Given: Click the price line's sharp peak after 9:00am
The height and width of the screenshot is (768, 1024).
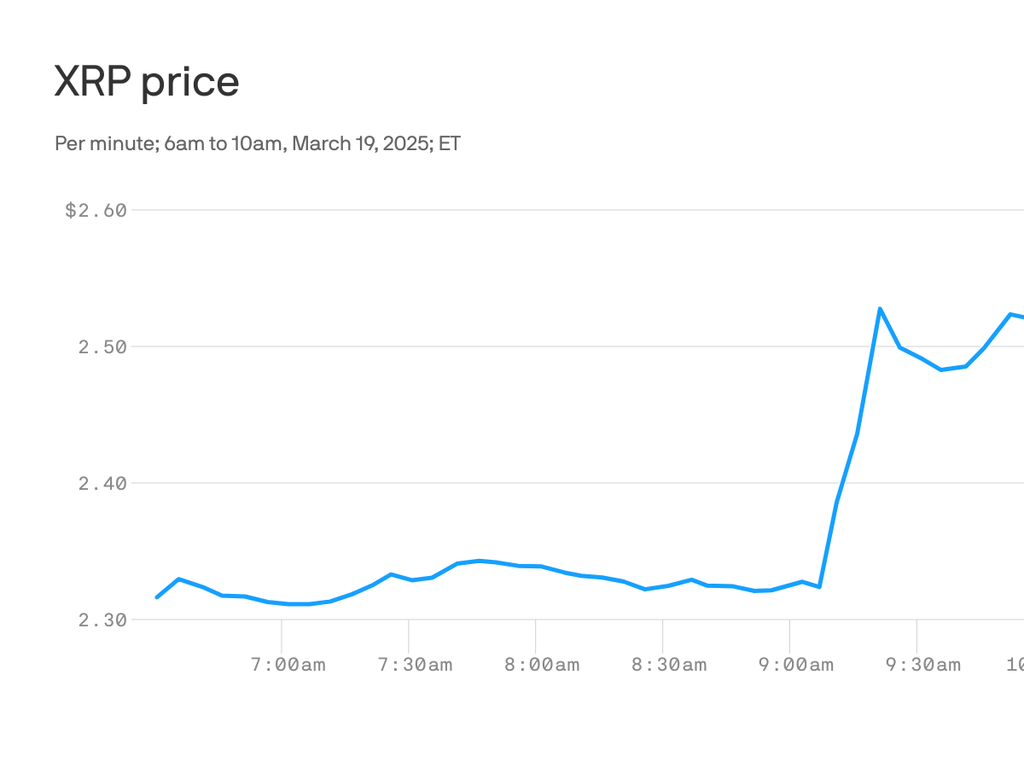Looking at the screenshot, I should pos(880,309).
